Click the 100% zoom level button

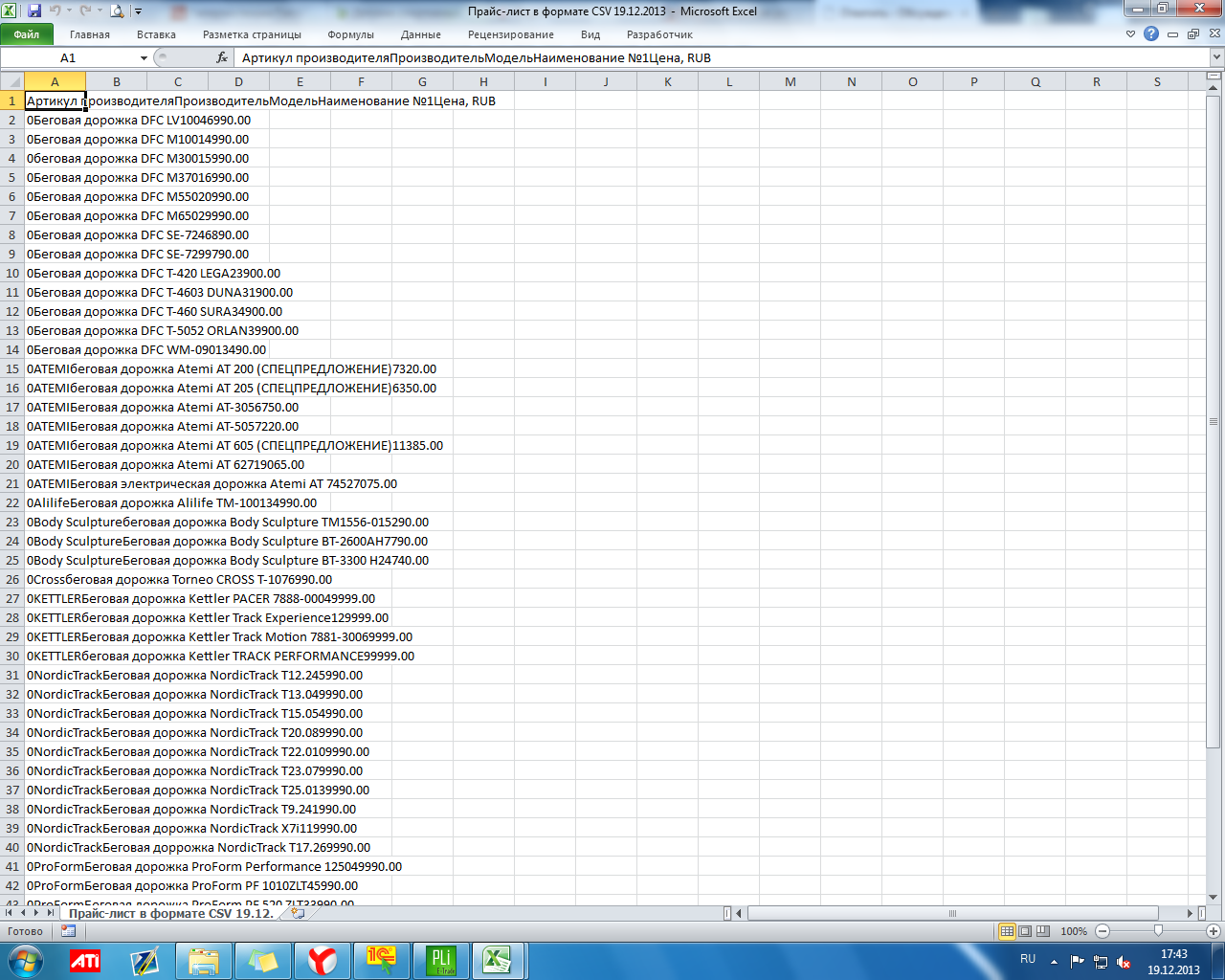1074,931
